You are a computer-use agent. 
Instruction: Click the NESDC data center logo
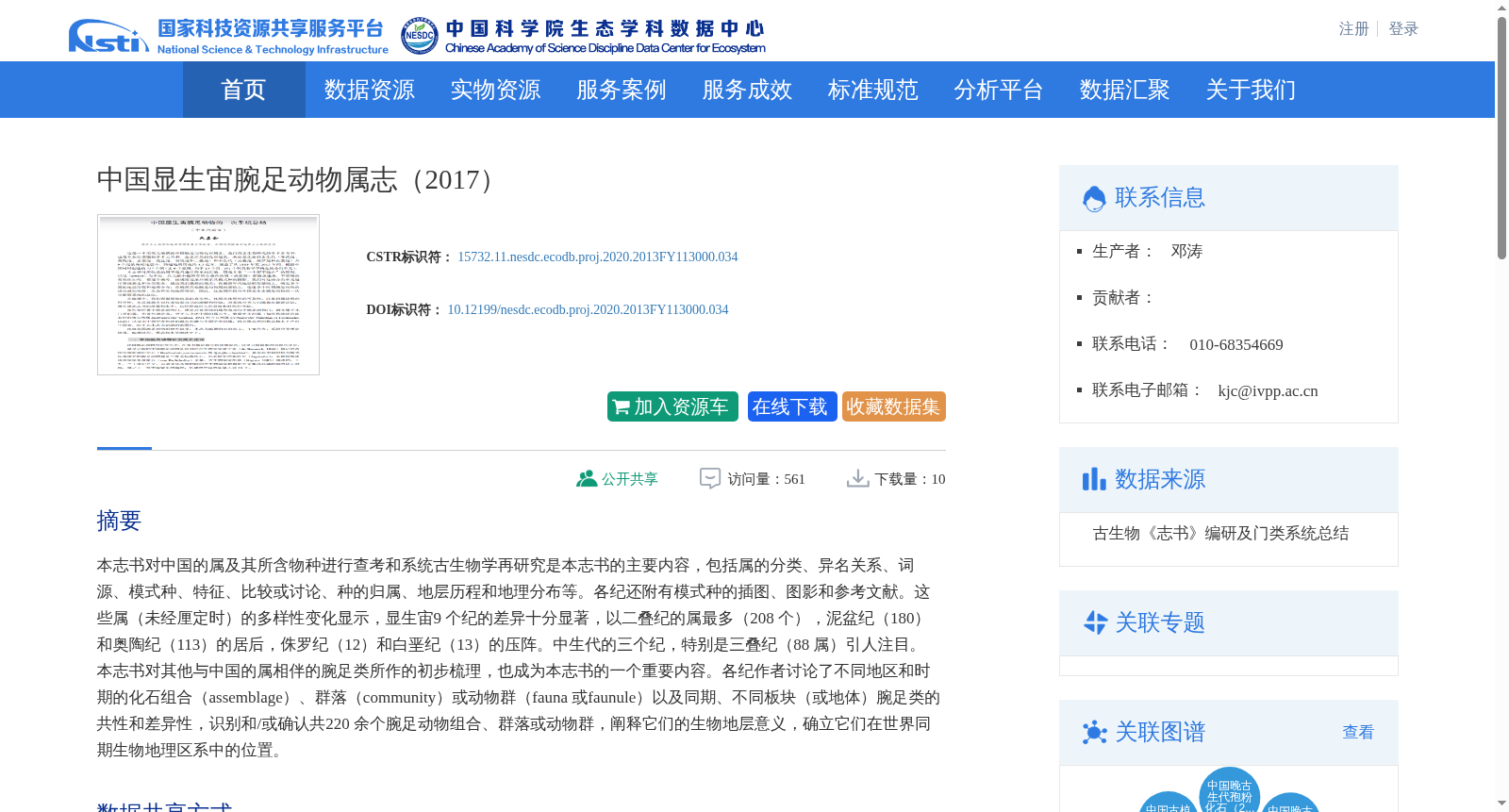(x=583, y=36)
